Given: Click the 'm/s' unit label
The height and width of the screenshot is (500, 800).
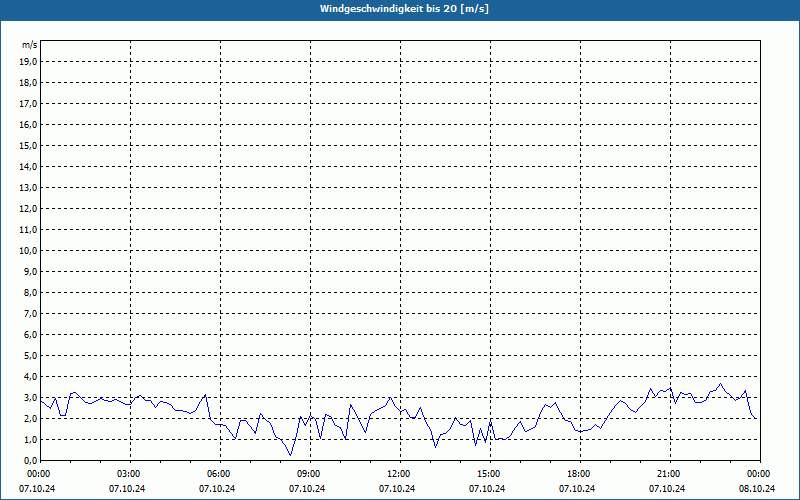Looking at the screenshot, I should pos(30,45).
